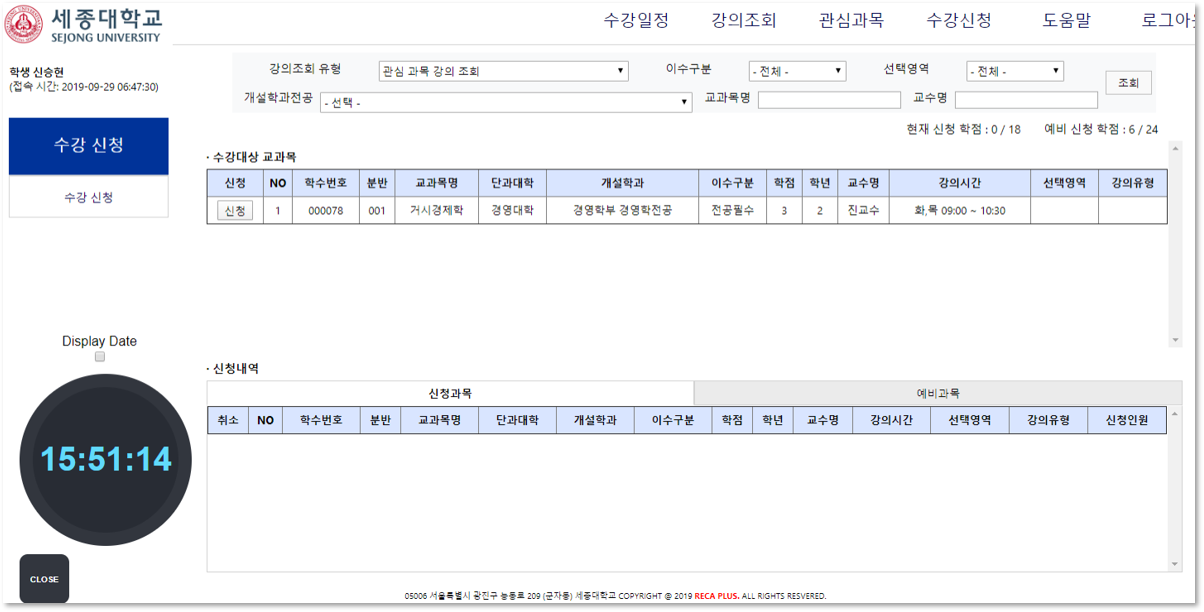Viewport: 1204px width, 612px height.
Task: Enable the Display Date checkbox
Action: 99,356
